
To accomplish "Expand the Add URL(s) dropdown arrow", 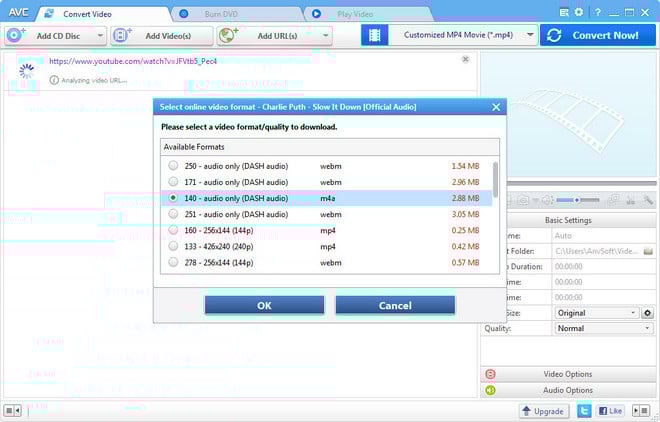I will (x=325, y=36).
